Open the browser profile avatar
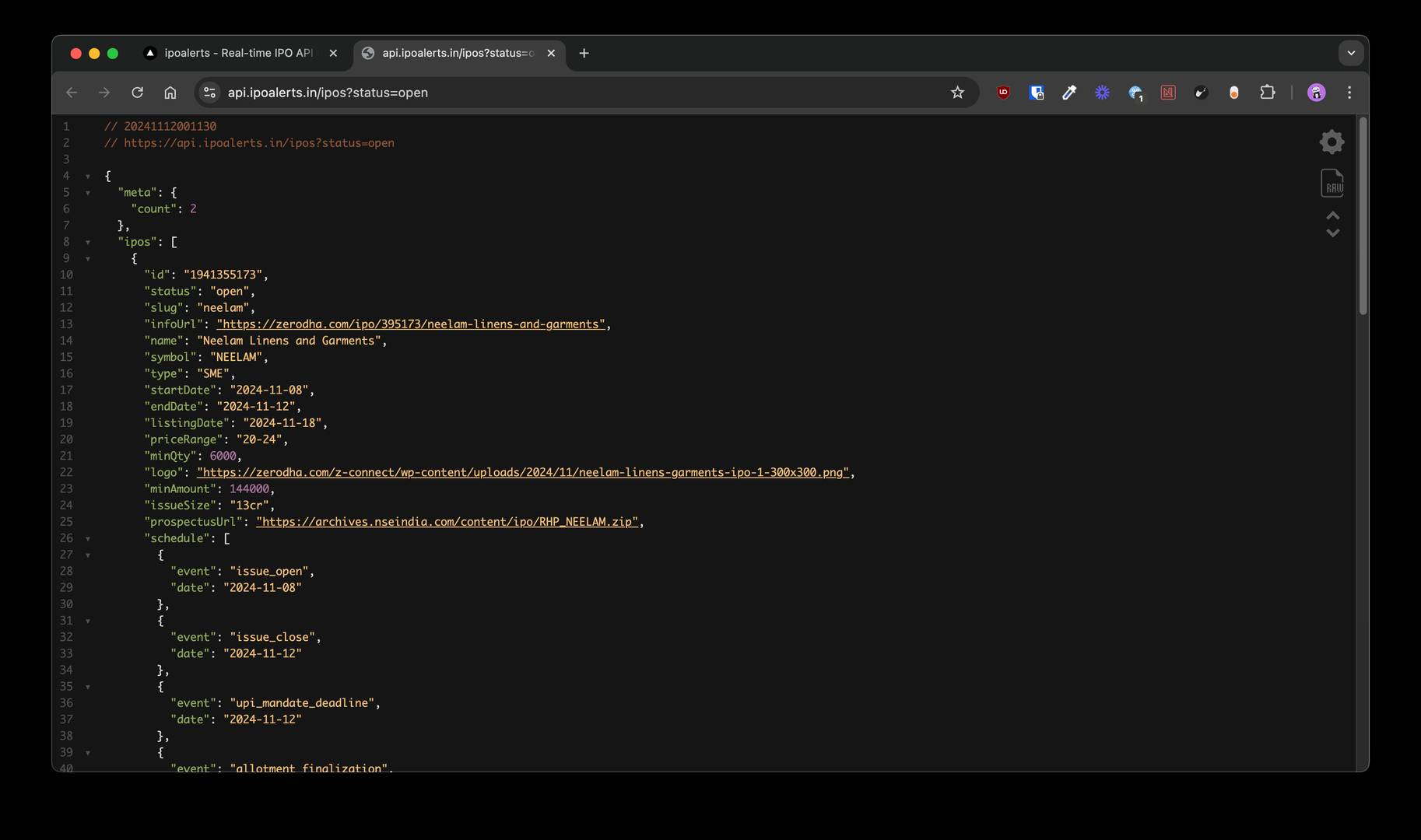The image size is (1421, 840). (x=1316, y=92)
